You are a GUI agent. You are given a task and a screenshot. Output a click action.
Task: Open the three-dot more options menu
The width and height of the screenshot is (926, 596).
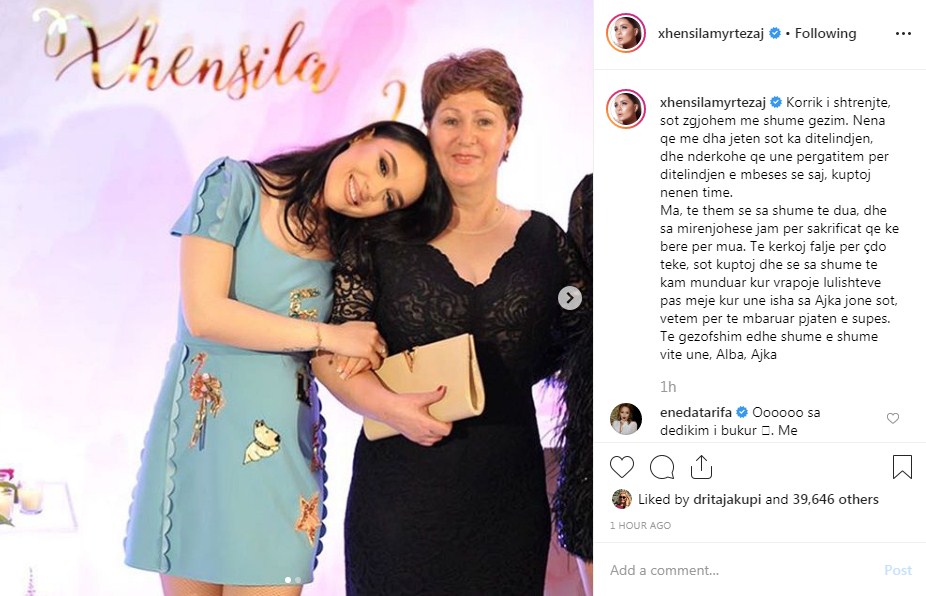click(903, 34)
